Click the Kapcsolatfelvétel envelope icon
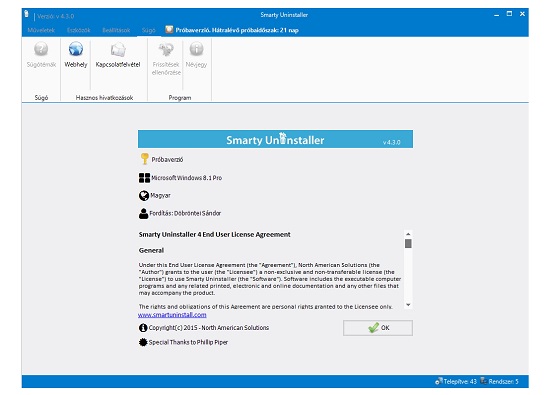Screen dimensions: 550x395 (x=118, y=49)
